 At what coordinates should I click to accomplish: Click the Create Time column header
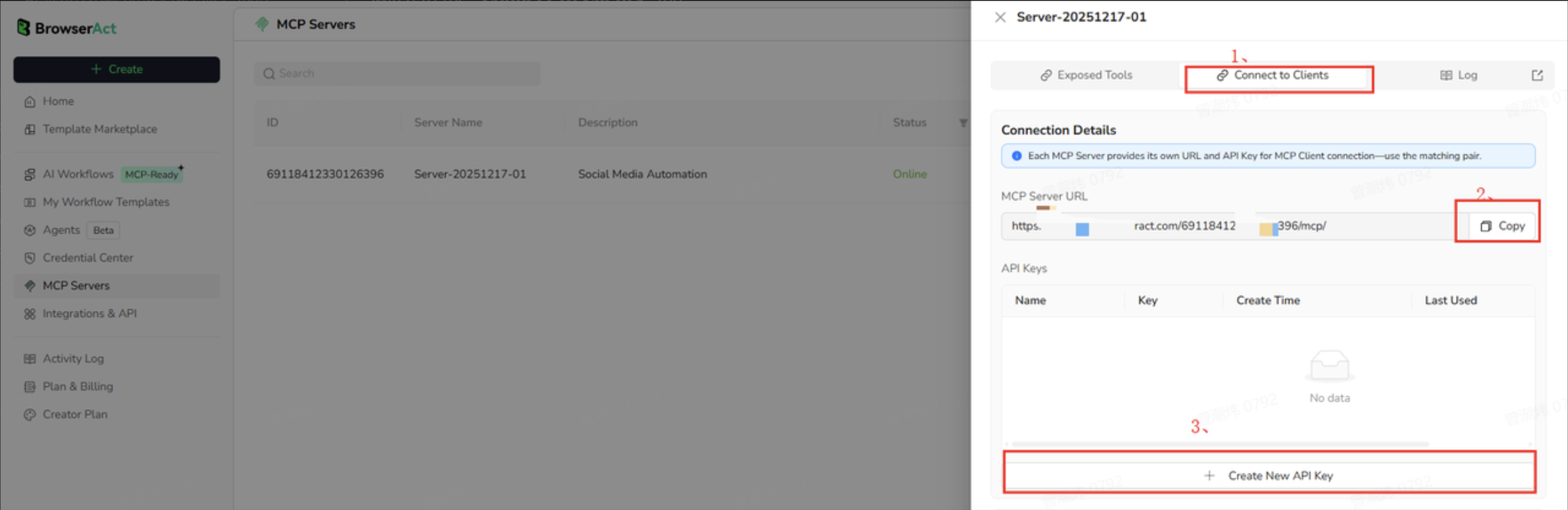[x=1268, y=300]
